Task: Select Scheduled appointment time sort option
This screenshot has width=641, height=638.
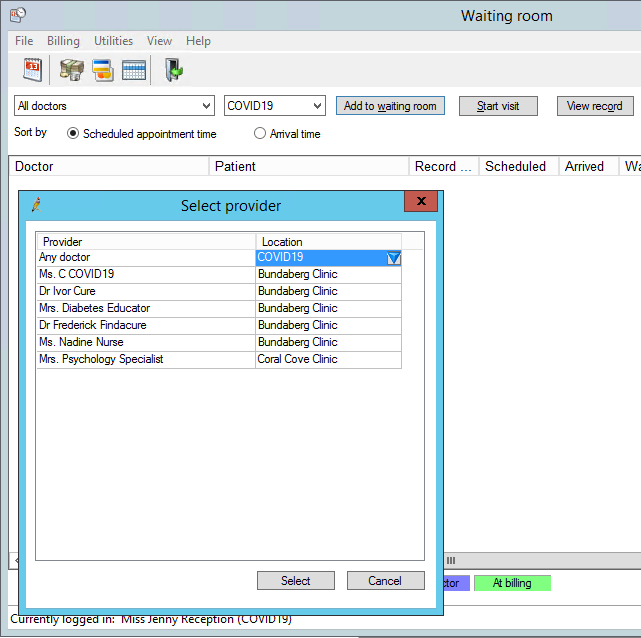Action: 73,134
